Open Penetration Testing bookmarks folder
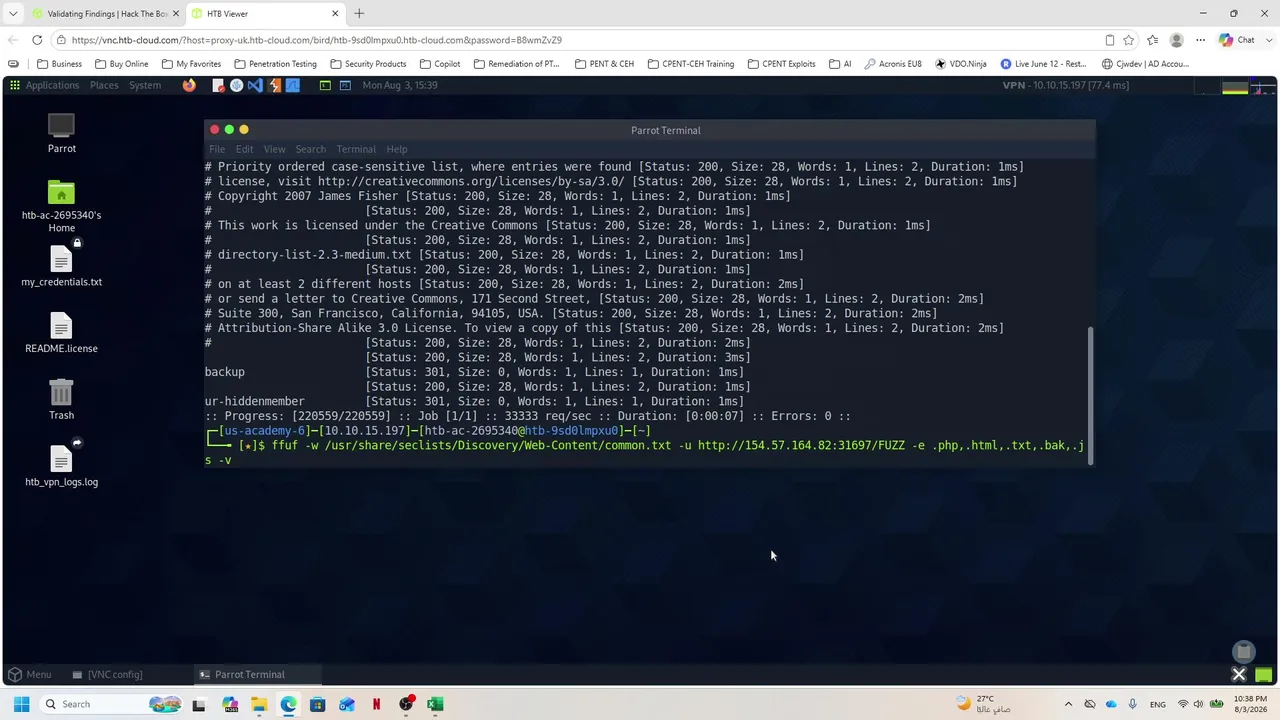 [275, 64]
